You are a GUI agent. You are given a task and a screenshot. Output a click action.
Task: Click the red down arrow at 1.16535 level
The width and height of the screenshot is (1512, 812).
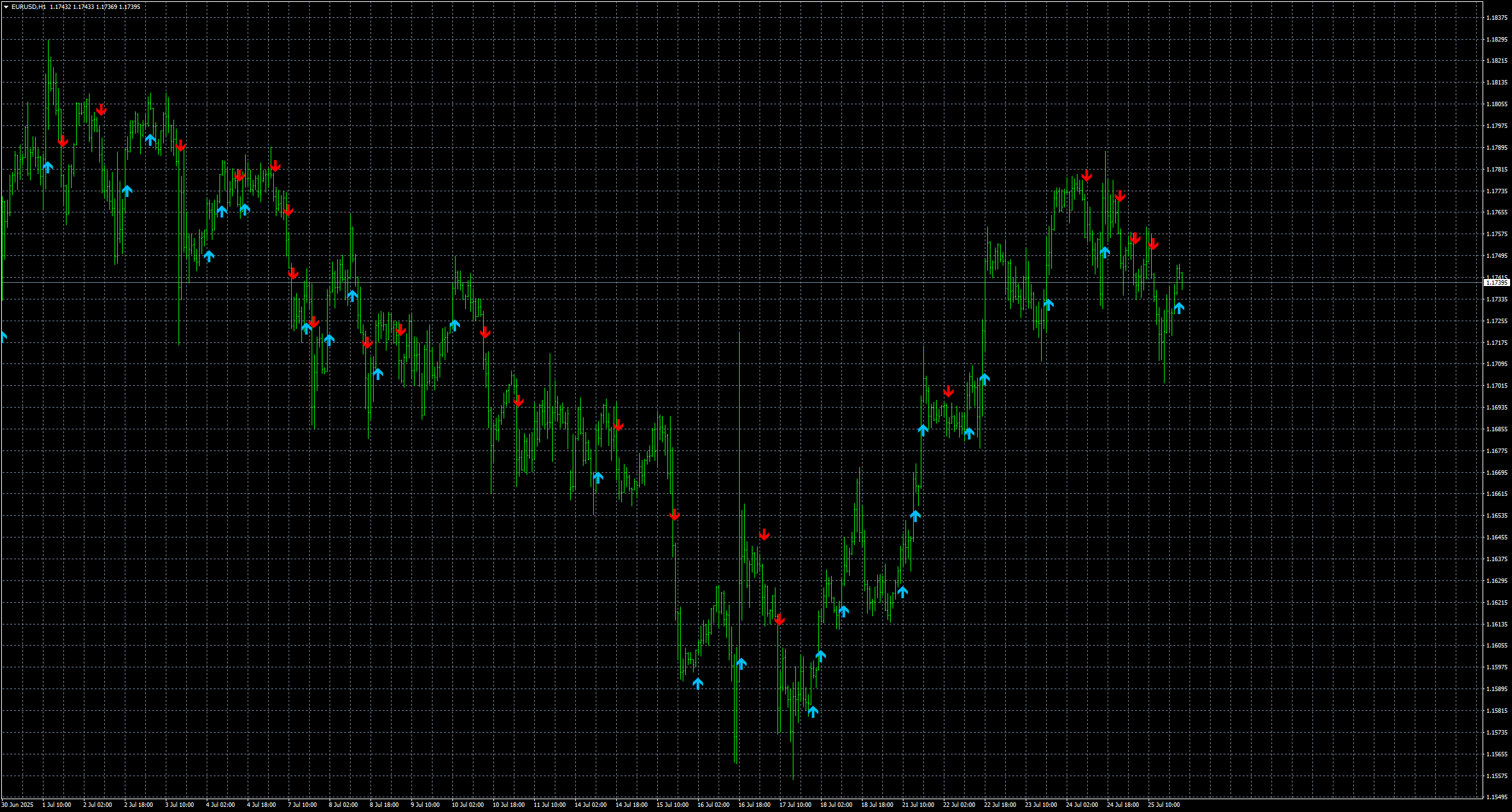click(674, 514)
